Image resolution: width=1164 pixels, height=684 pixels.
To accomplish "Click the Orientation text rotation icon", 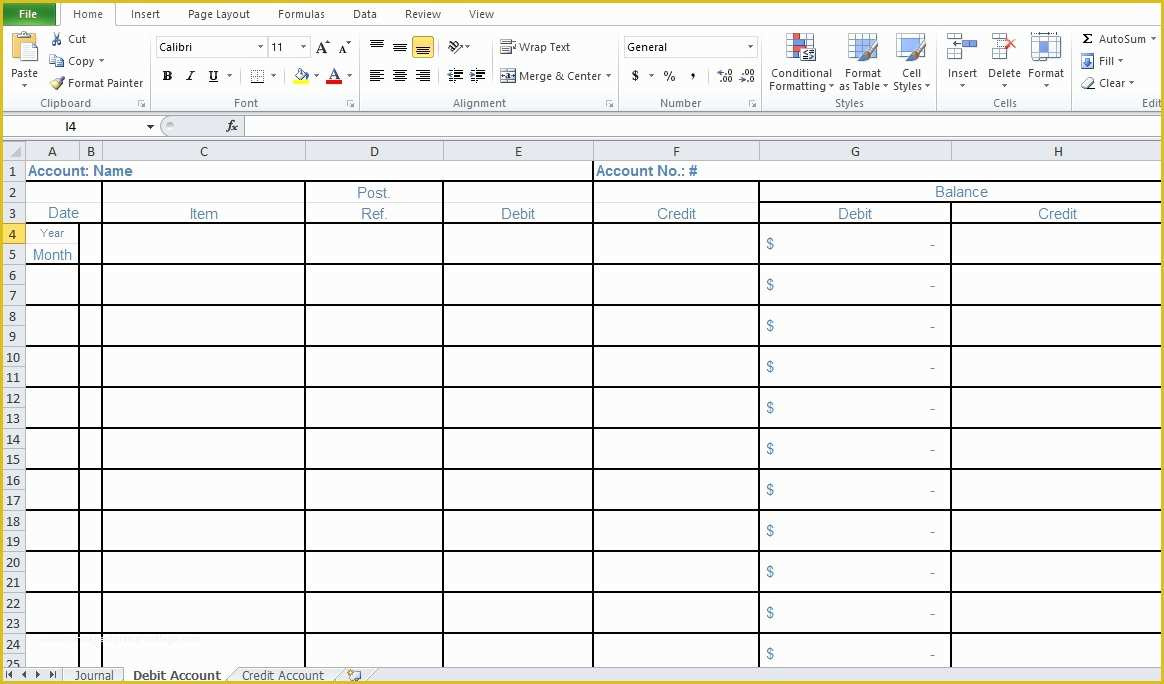I will click(455, 47).
